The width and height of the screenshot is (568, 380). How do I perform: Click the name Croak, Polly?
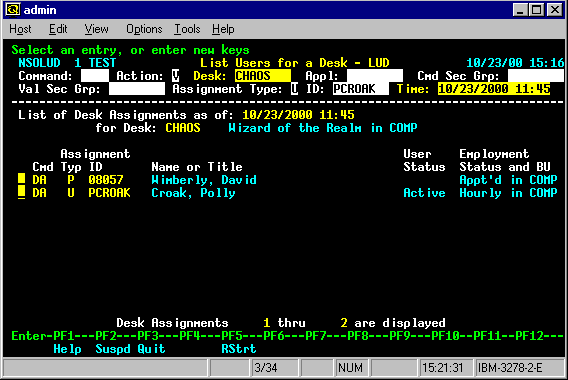[x=193, y=193]
